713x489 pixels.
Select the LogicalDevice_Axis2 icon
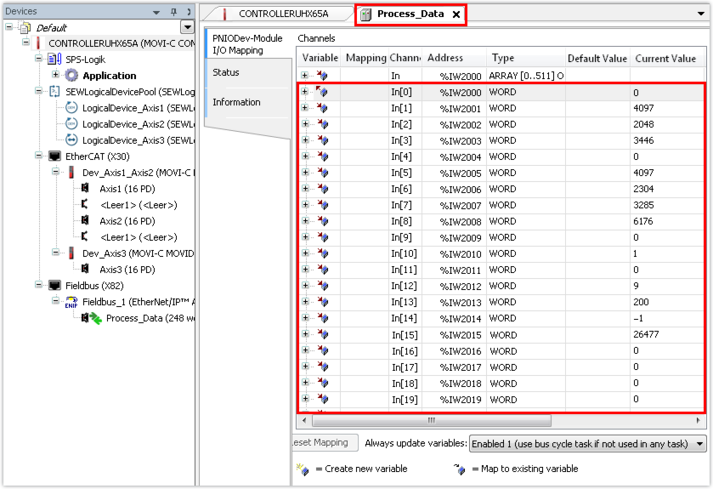point(71,124)
